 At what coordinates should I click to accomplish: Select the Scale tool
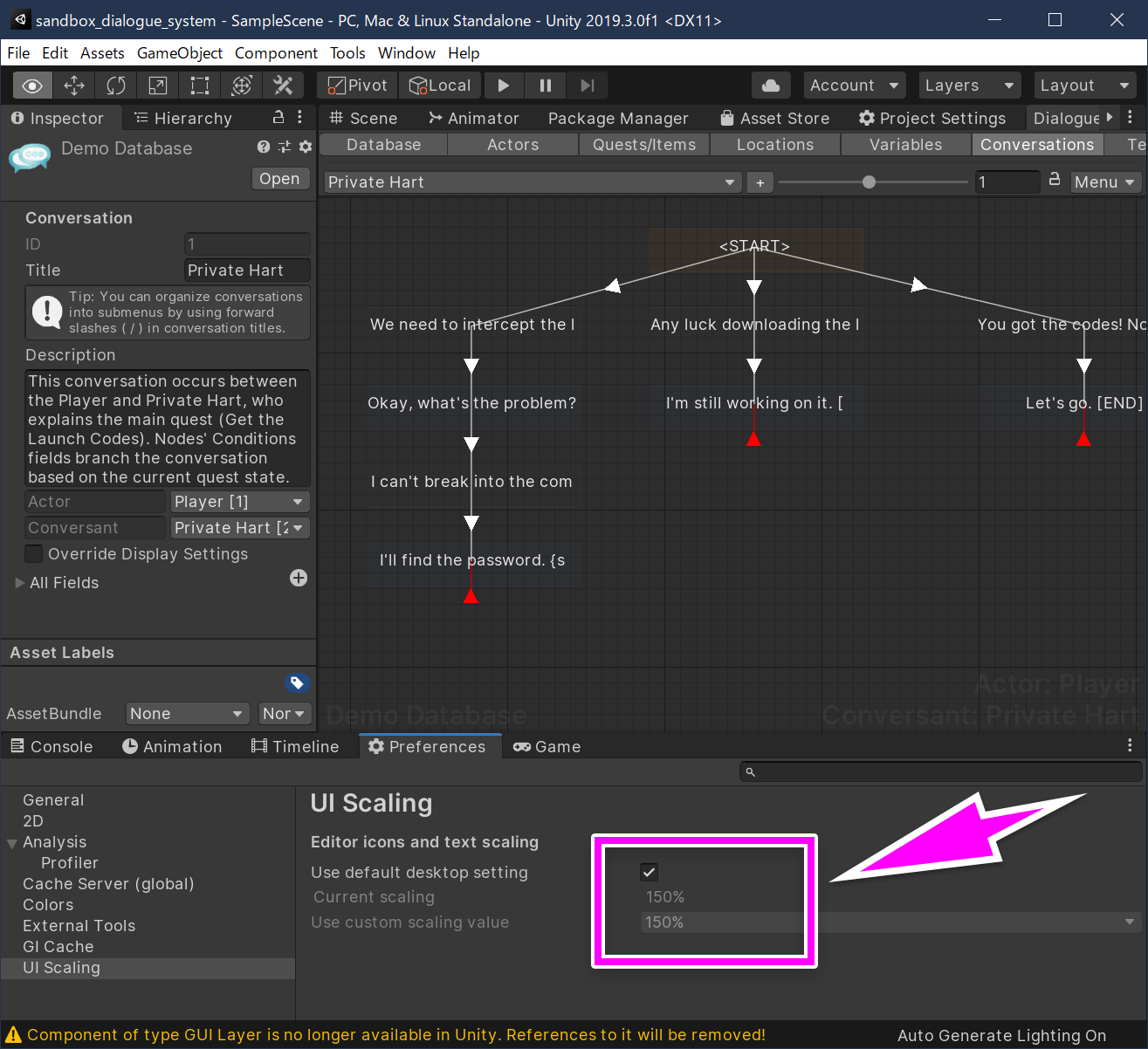(x=158, y=86)
